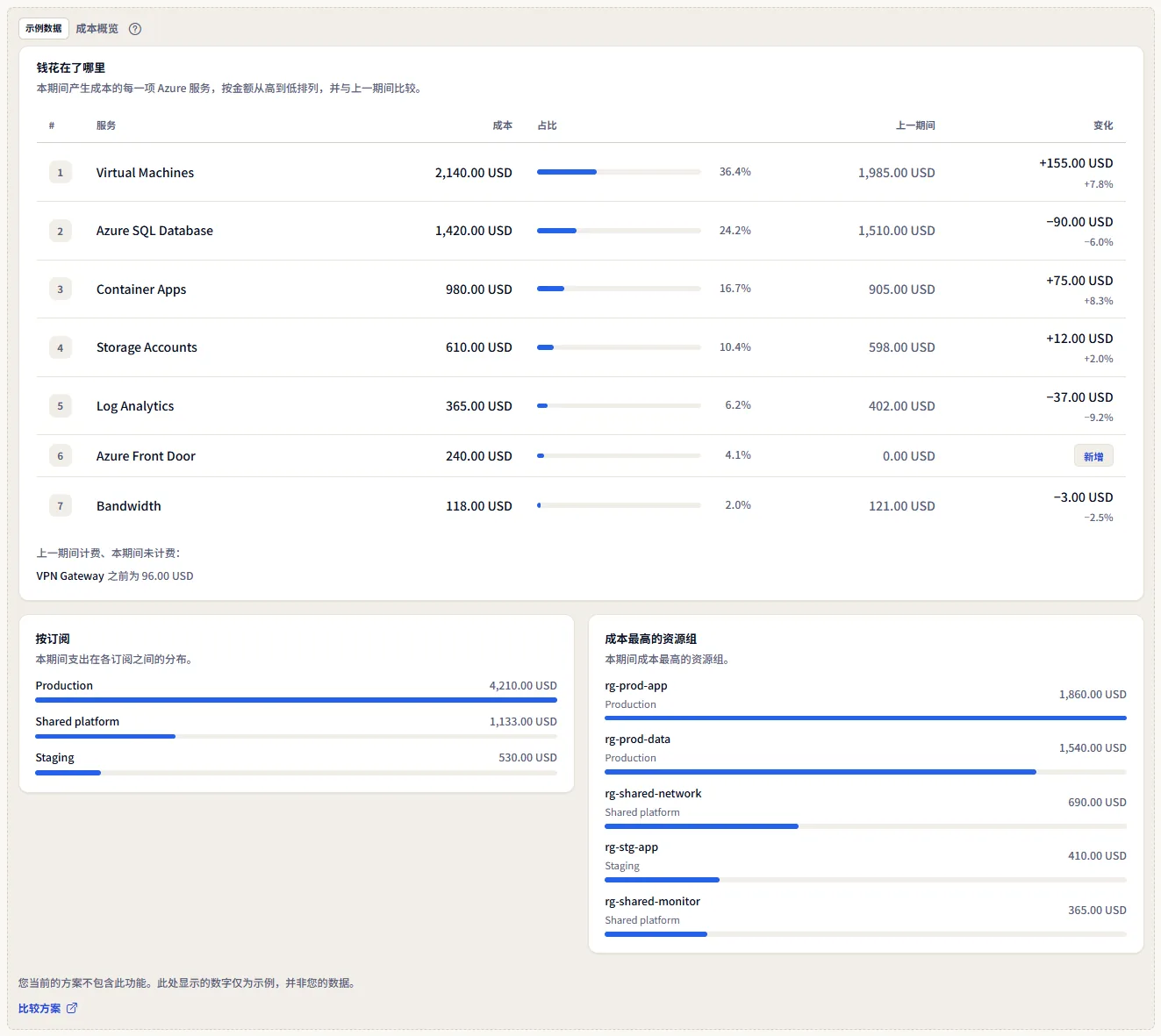Viewport: 1161px width, 1036px height.
Task: Select the Production subscription bar
Action: (x=296, y=700)
